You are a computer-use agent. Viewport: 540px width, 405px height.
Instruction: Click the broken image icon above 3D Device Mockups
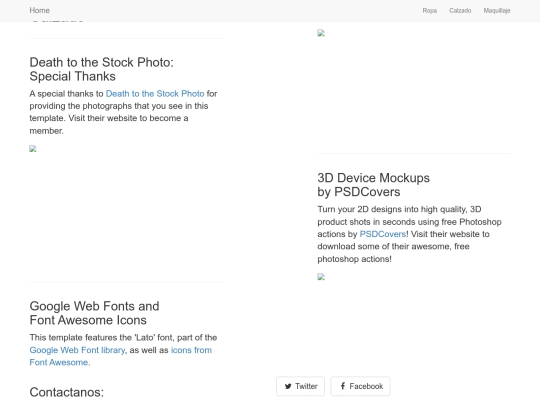321,33
